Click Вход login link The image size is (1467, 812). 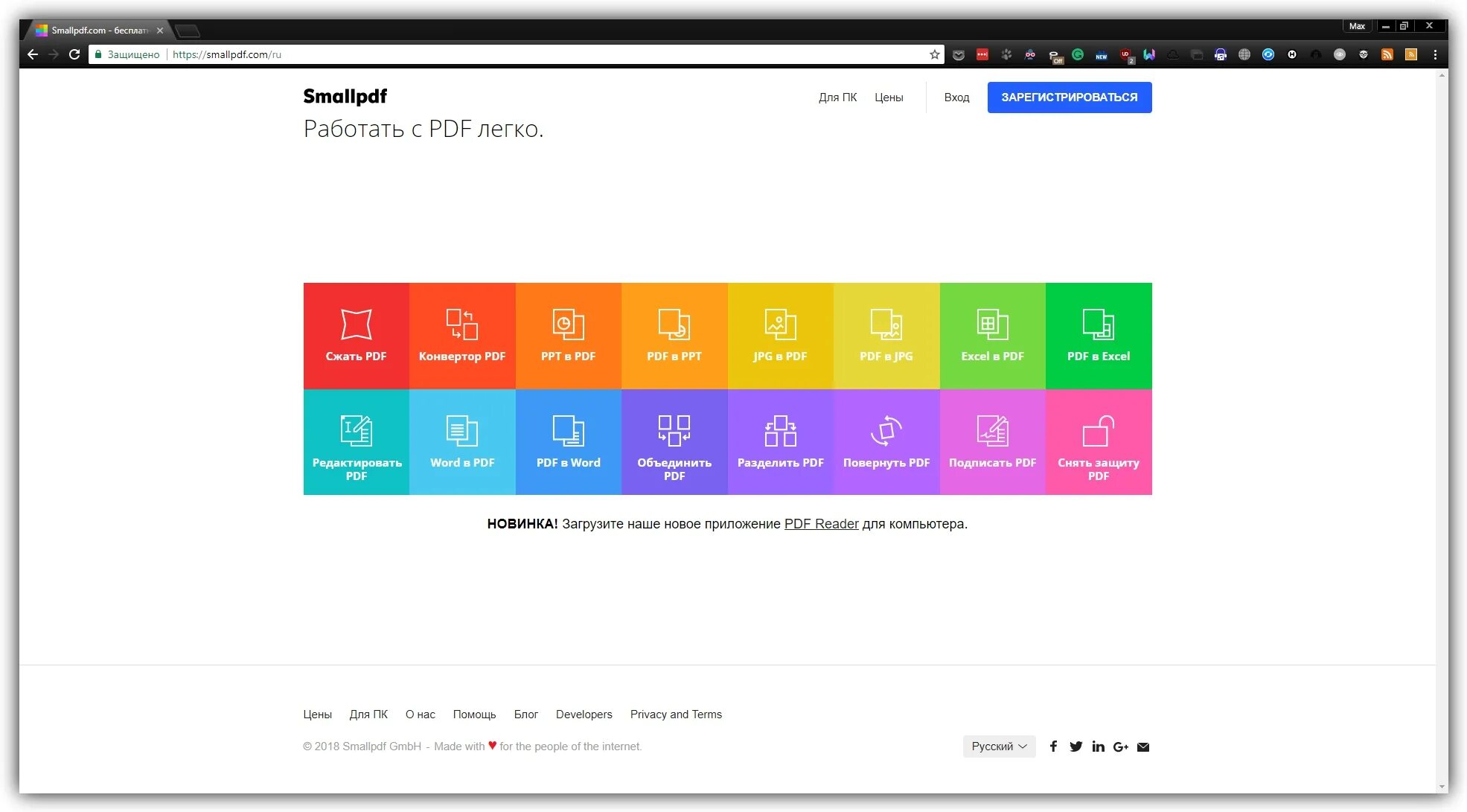956,97
